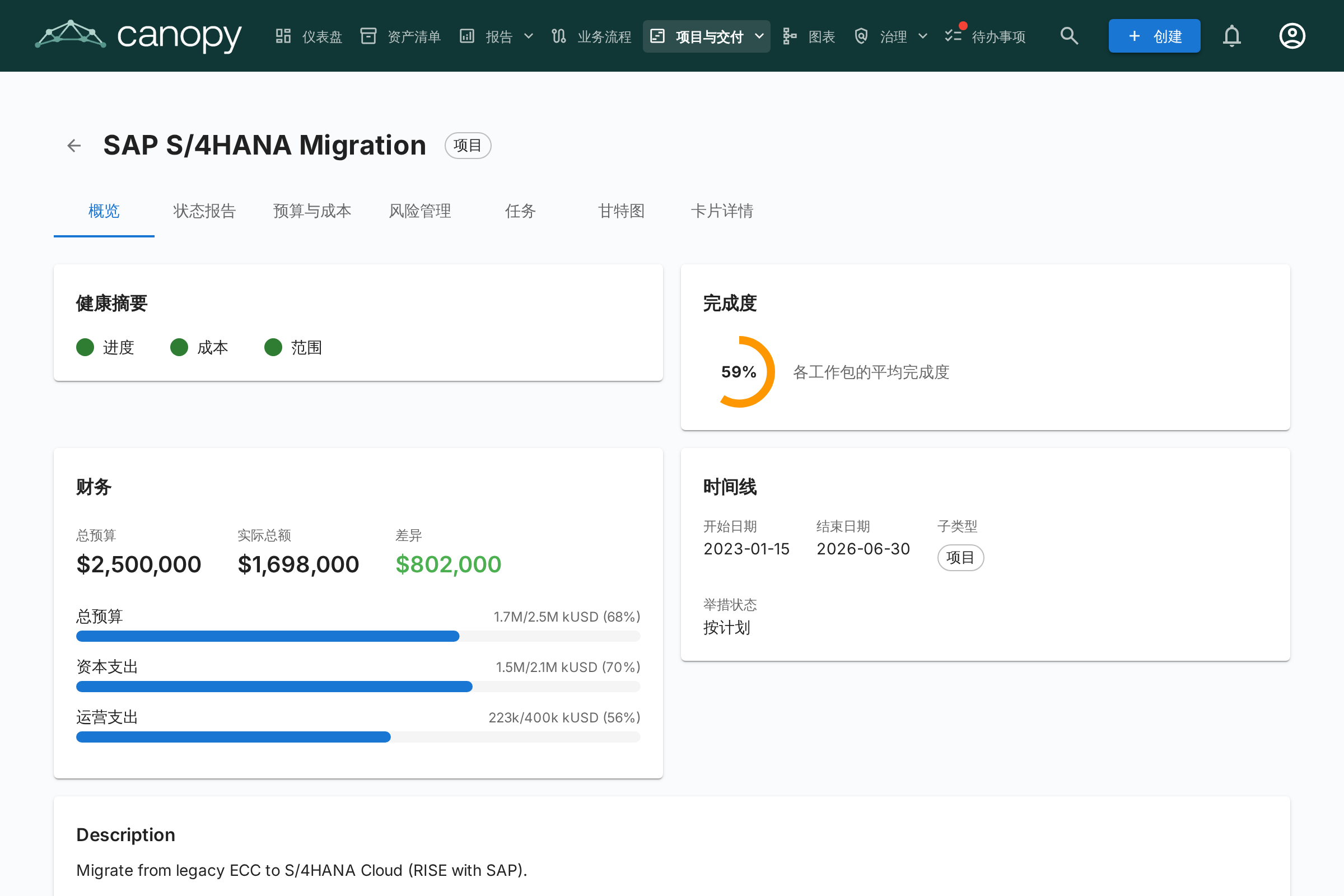
Task: Open the 仪表盘 menu item
Action: tap(309, 36)
